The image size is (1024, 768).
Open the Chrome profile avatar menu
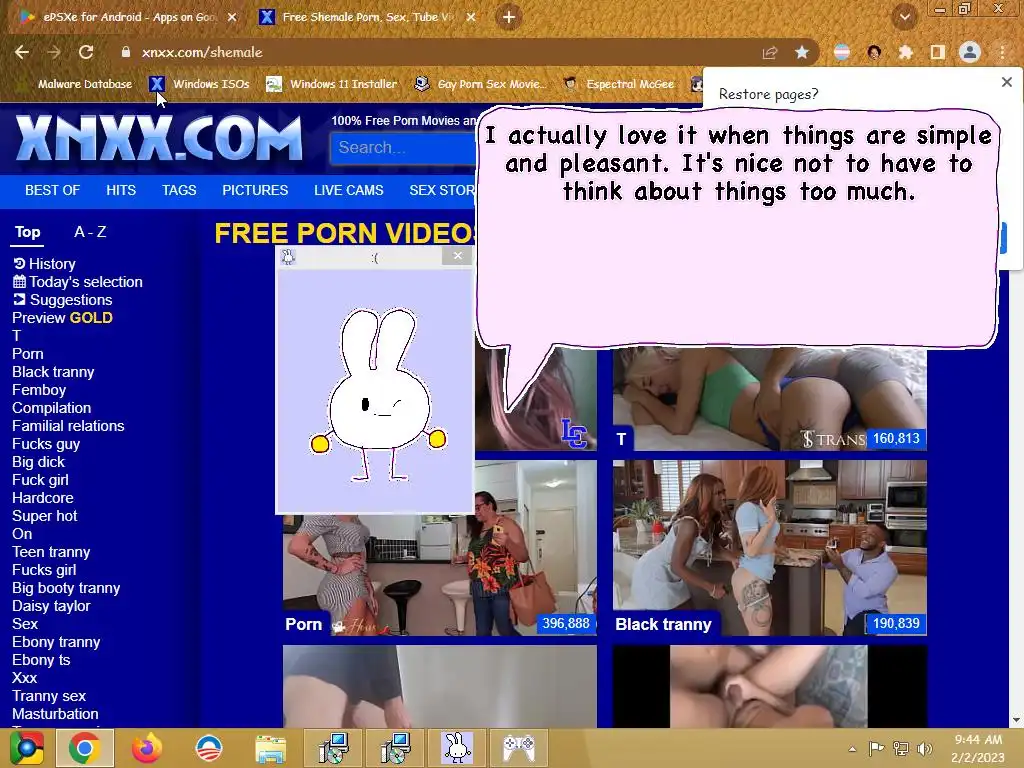tap(970, 52)
